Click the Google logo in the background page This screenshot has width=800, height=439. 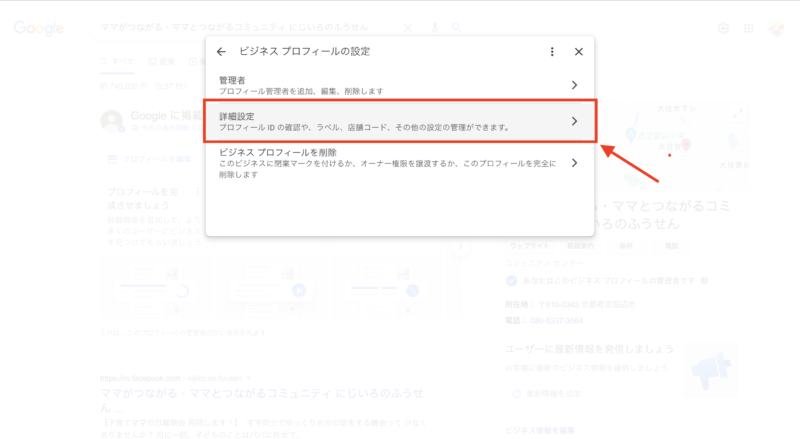(39, 28)
